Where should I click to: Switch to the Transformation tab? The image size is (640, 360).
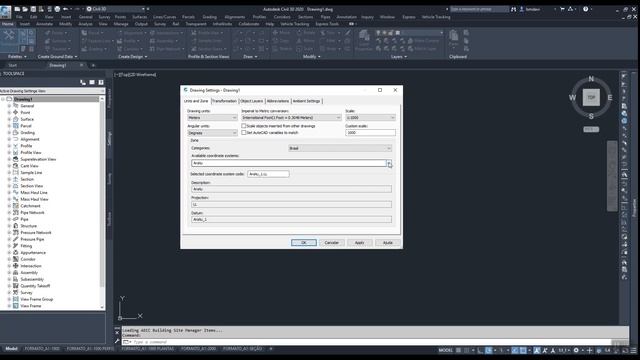[x=224, y=101]
